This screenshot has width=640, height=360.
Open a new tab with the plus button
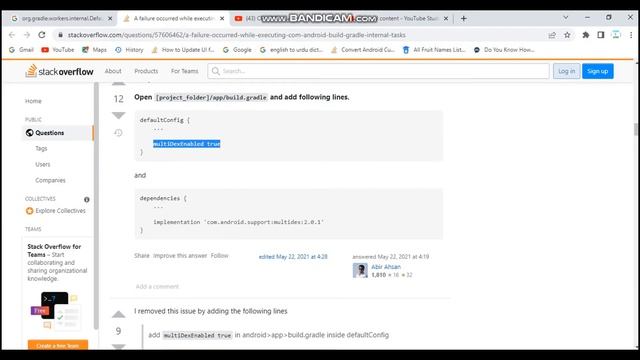(x=464, y=18)
